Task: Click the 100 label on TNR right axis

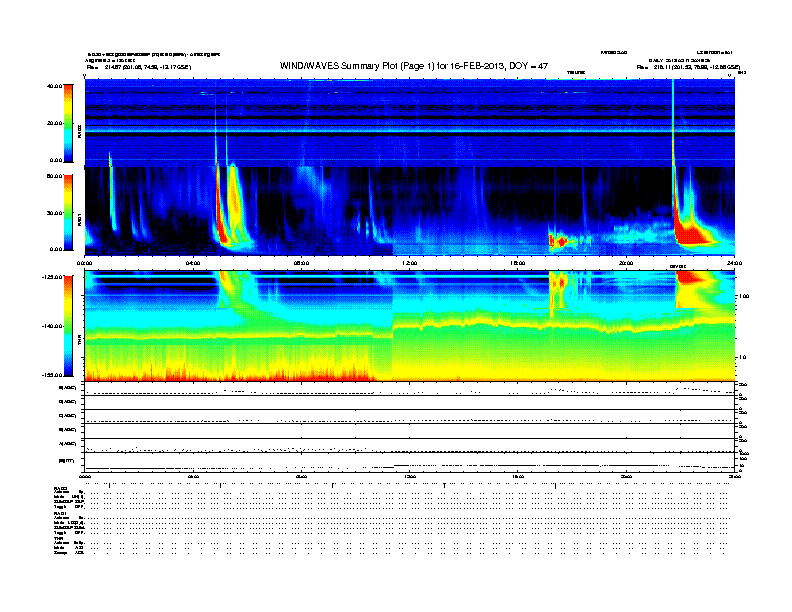Action: [x=744, y=296]
